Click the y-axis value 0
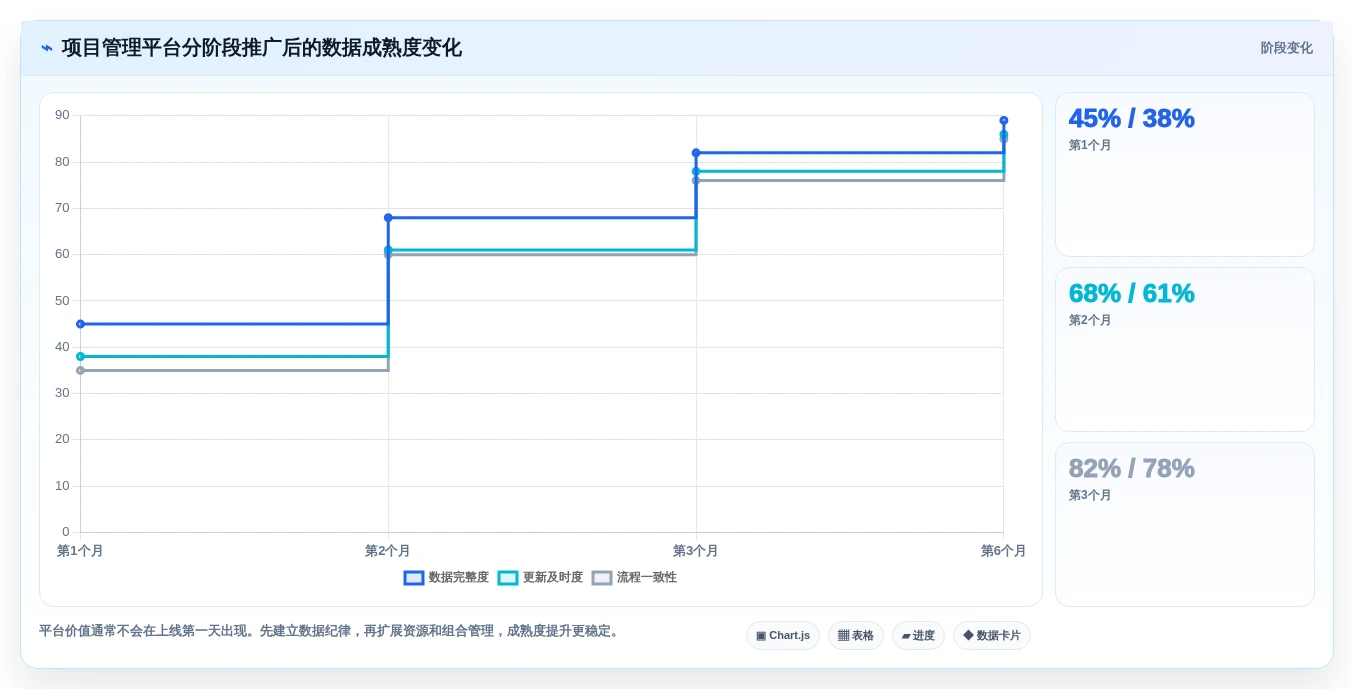This screenshot has width=1354, height=689. click(66, 531)
